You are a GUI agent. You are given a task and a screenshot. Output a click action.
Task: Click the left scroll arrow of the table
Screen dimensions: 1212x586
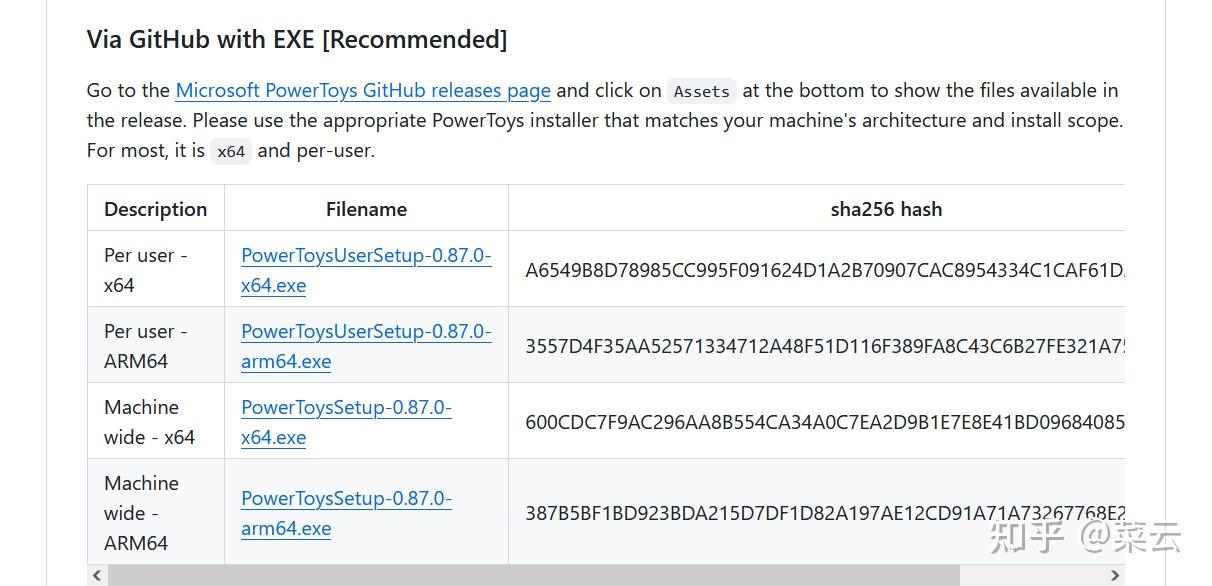[96, 575]
